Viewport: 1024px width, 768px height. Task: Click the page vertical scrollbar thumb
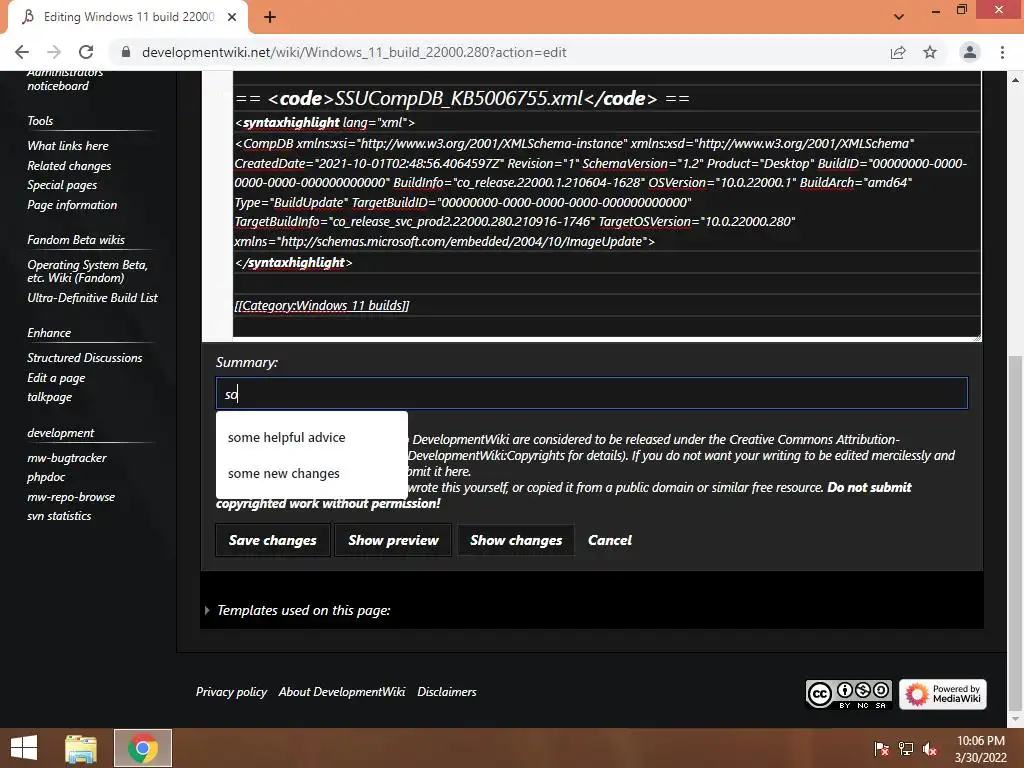pyautogui.click(x=1015, y=532)
